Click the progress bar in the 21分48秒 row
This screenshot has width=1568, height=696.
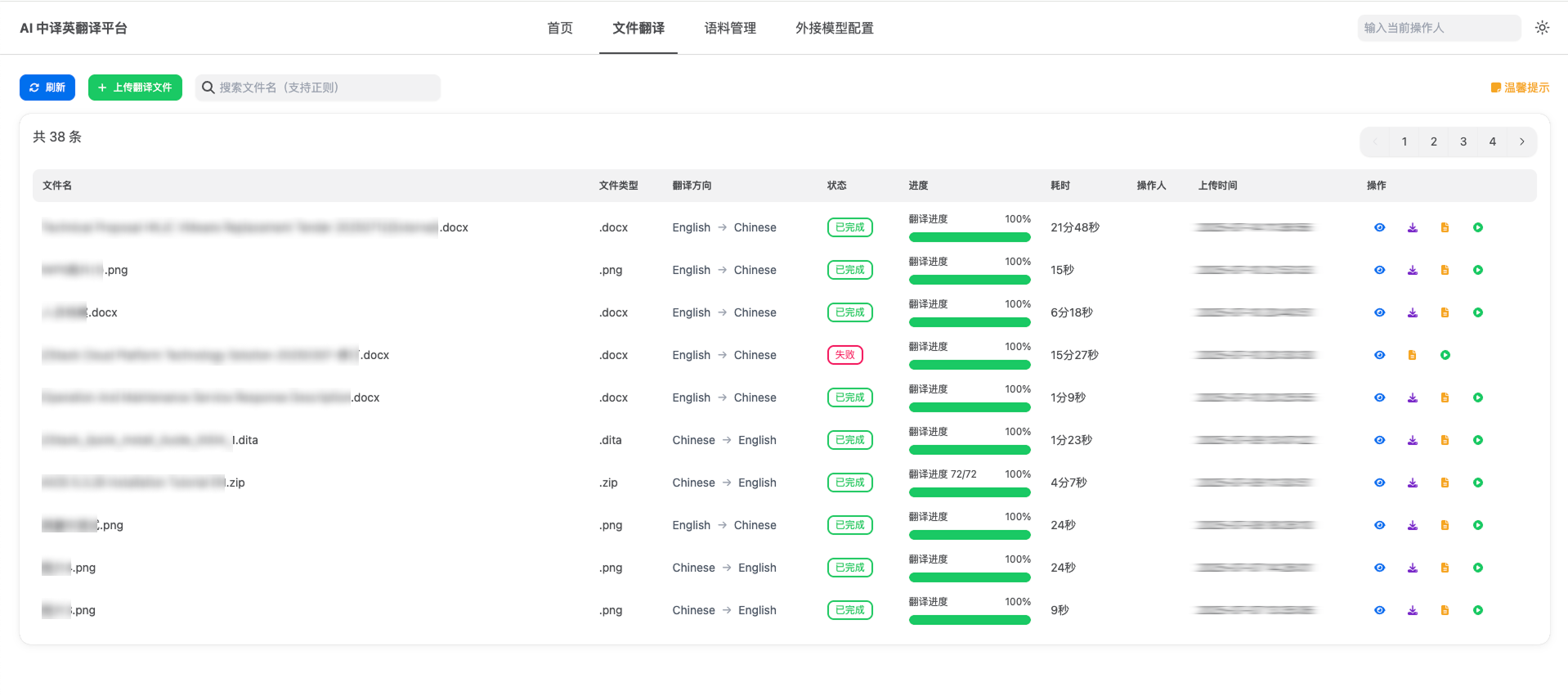coord(970,237)
